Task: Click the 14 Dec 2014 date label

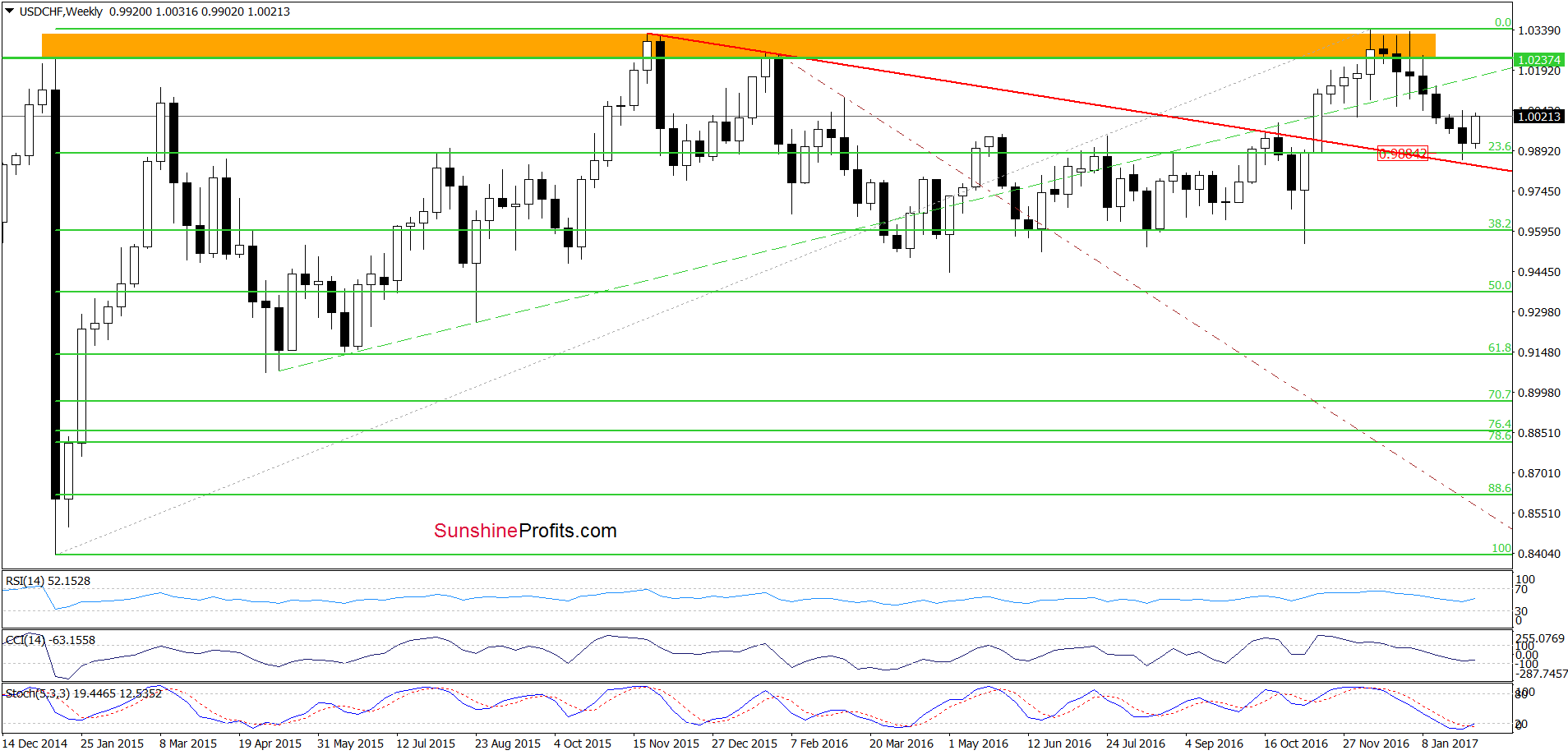Action: coord(35,743)
